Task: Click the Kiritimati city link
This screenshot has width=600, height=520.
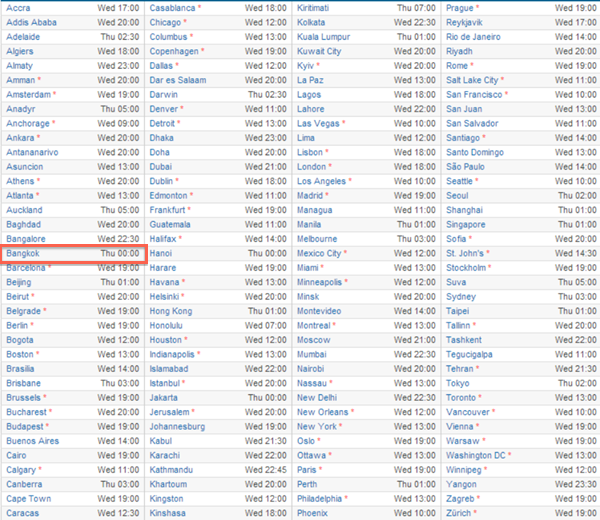Action: tap(317, 8)
